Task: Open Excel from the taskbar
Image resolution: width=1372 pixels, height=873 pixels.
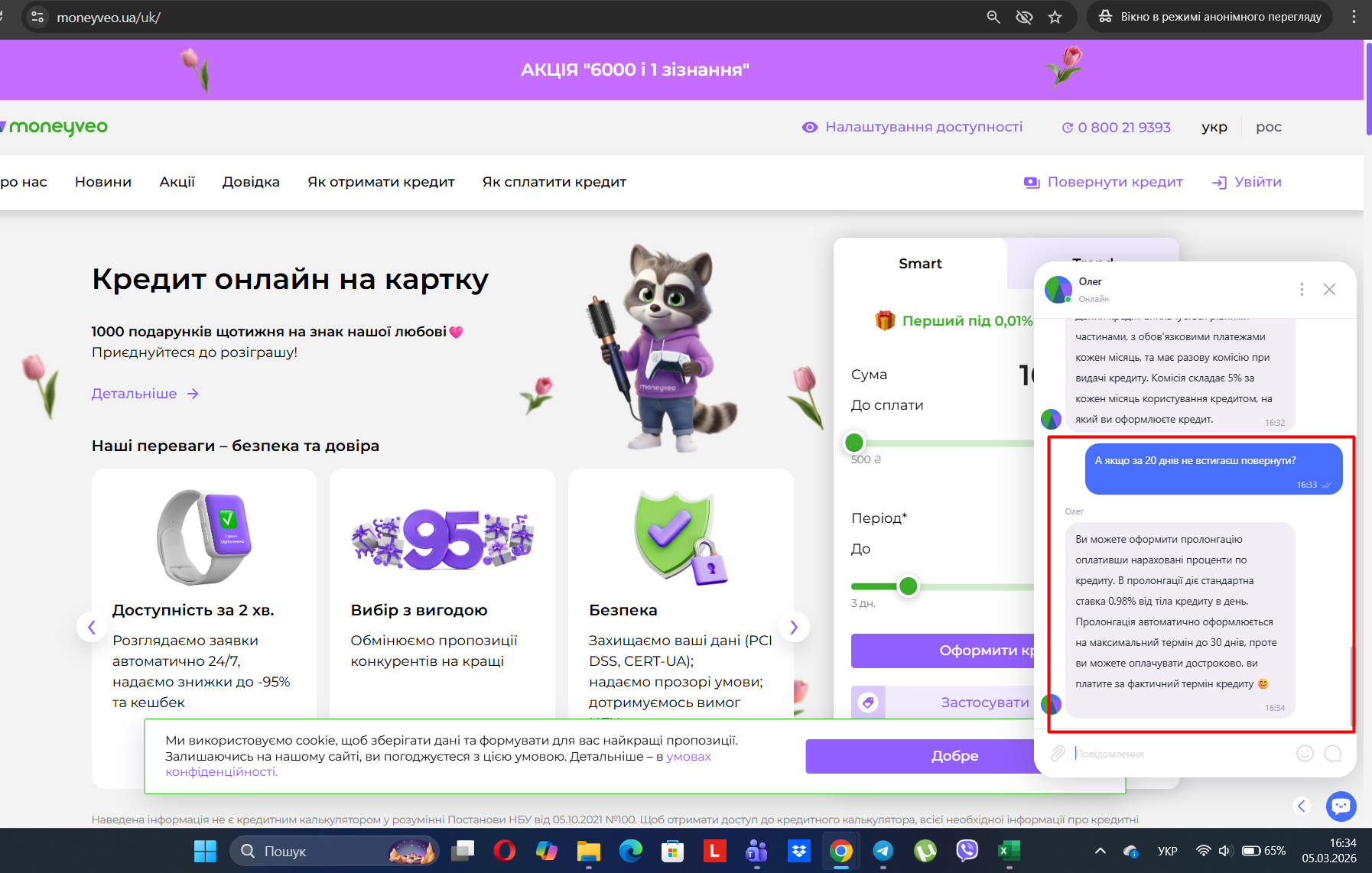Action: 1009,851
